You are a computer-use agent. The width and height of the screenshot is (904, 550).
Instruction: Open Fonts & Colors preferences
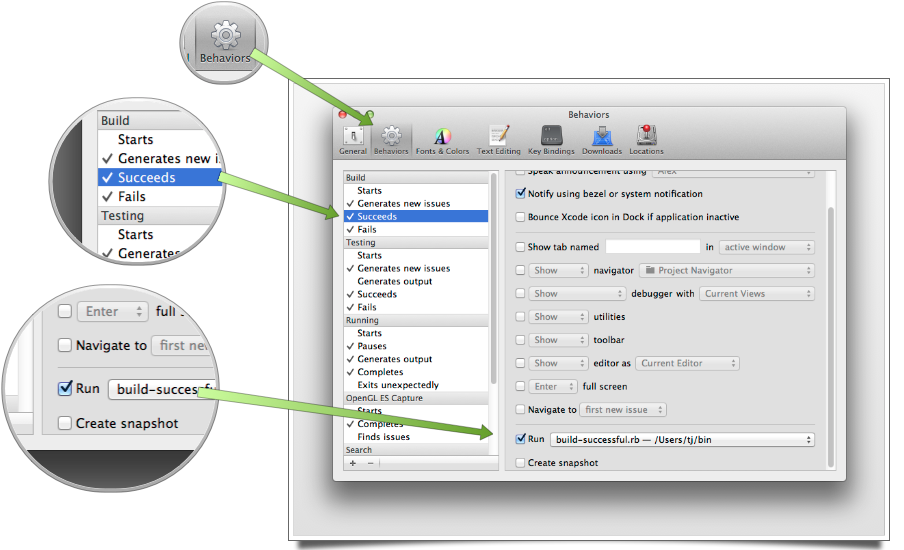tap(442, 141)
